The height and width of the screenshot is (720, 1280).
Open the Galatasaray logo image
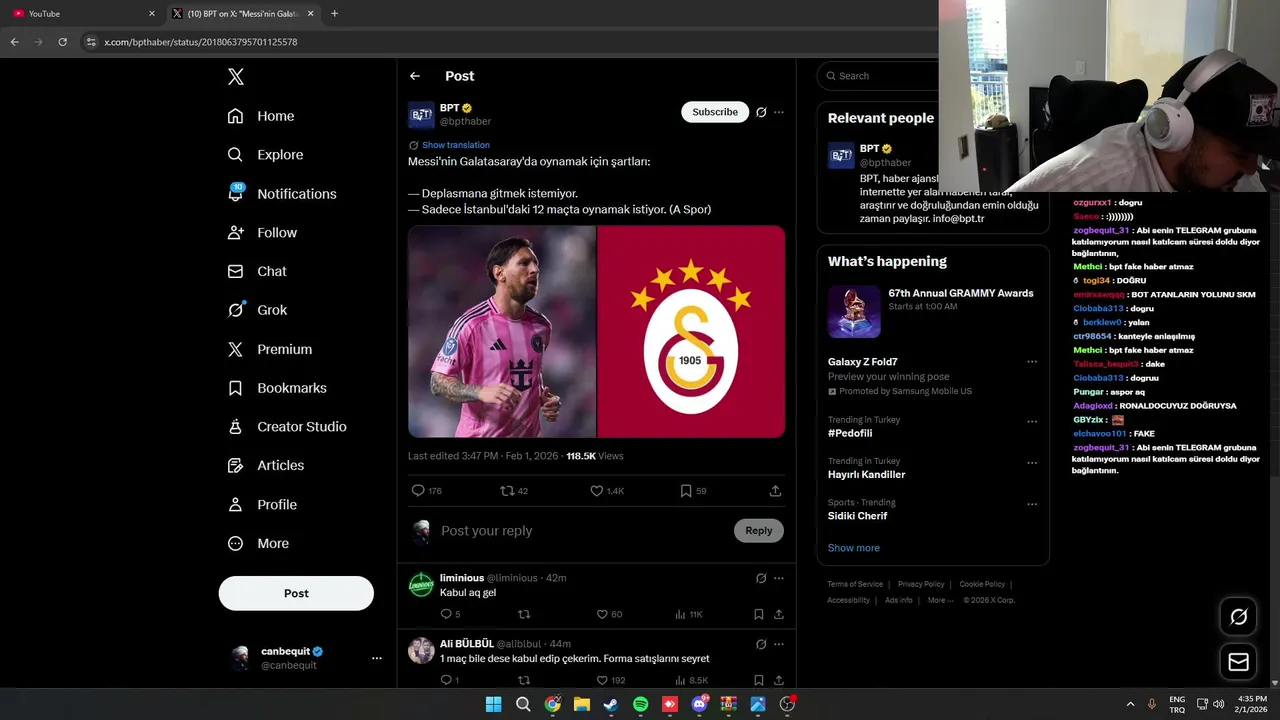pyautogui.click(x=691, y=331)
